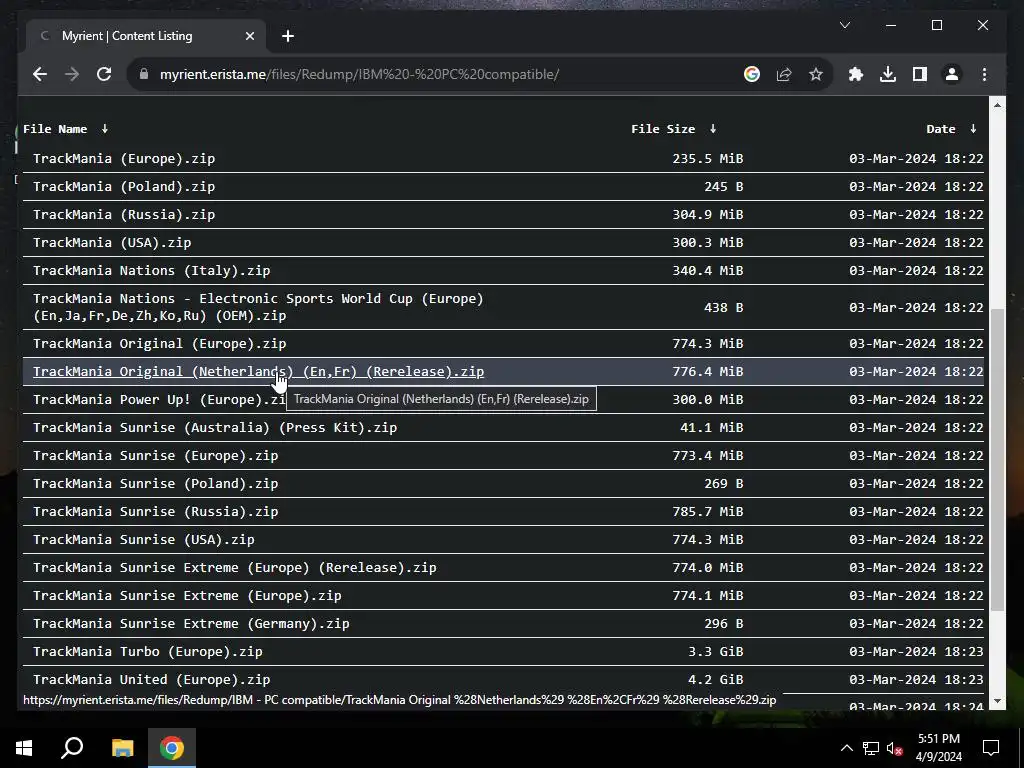Click the address bar URL
The height and width of the screenshot is (768, 1024).
(359, 74)
